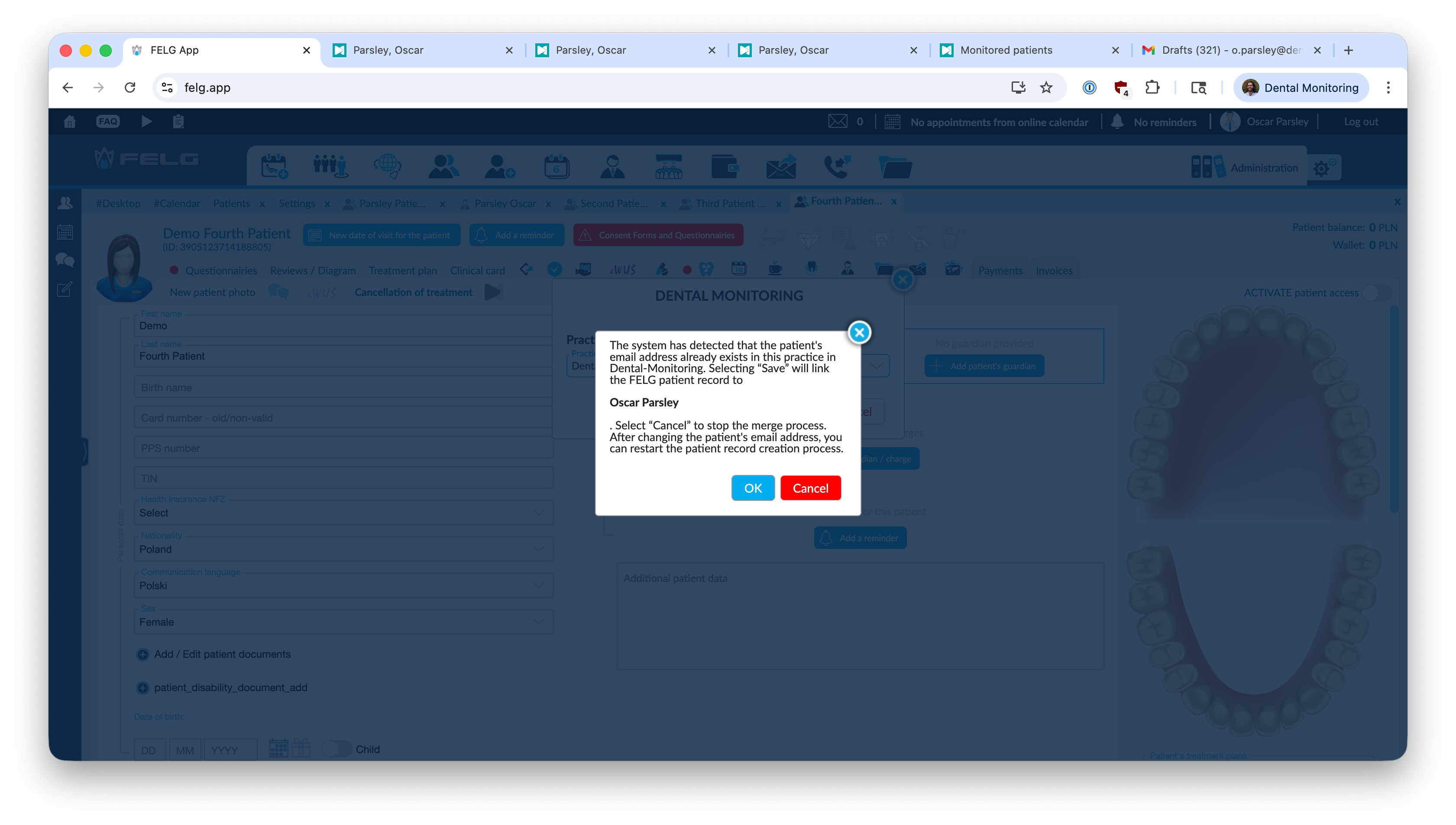Bookmark this page with the star icon
Image resolution: width=1456 pixels, height=825 pixels.
[1046, 87]
